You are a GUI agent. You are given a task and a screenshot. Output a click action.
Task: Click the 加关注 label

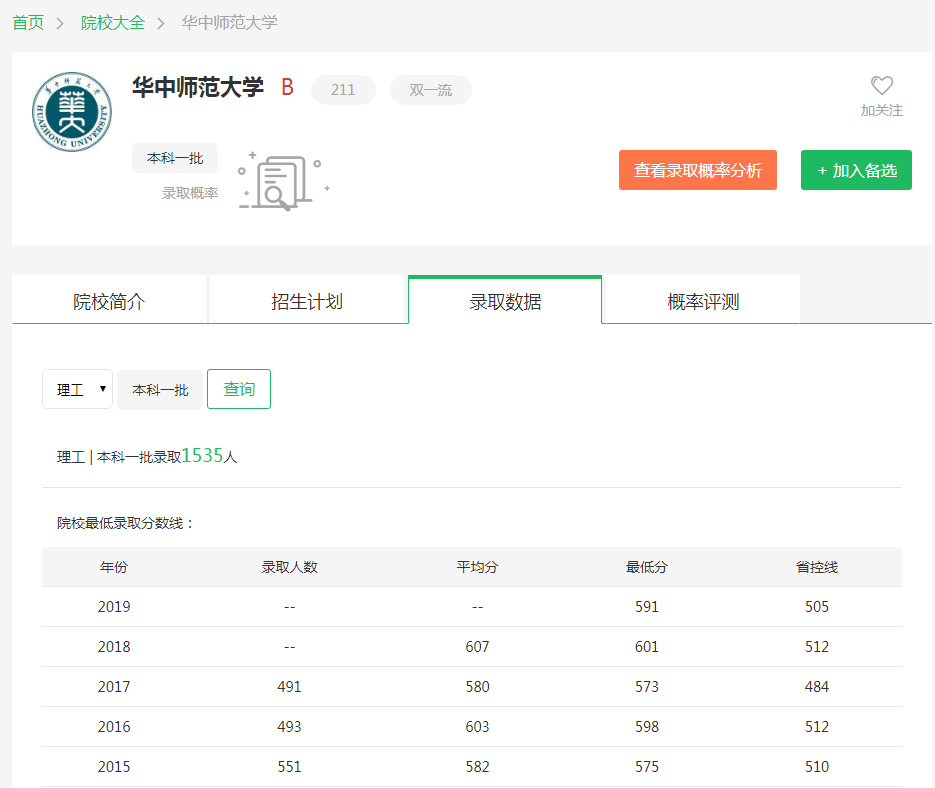click(x=881, y=110)
